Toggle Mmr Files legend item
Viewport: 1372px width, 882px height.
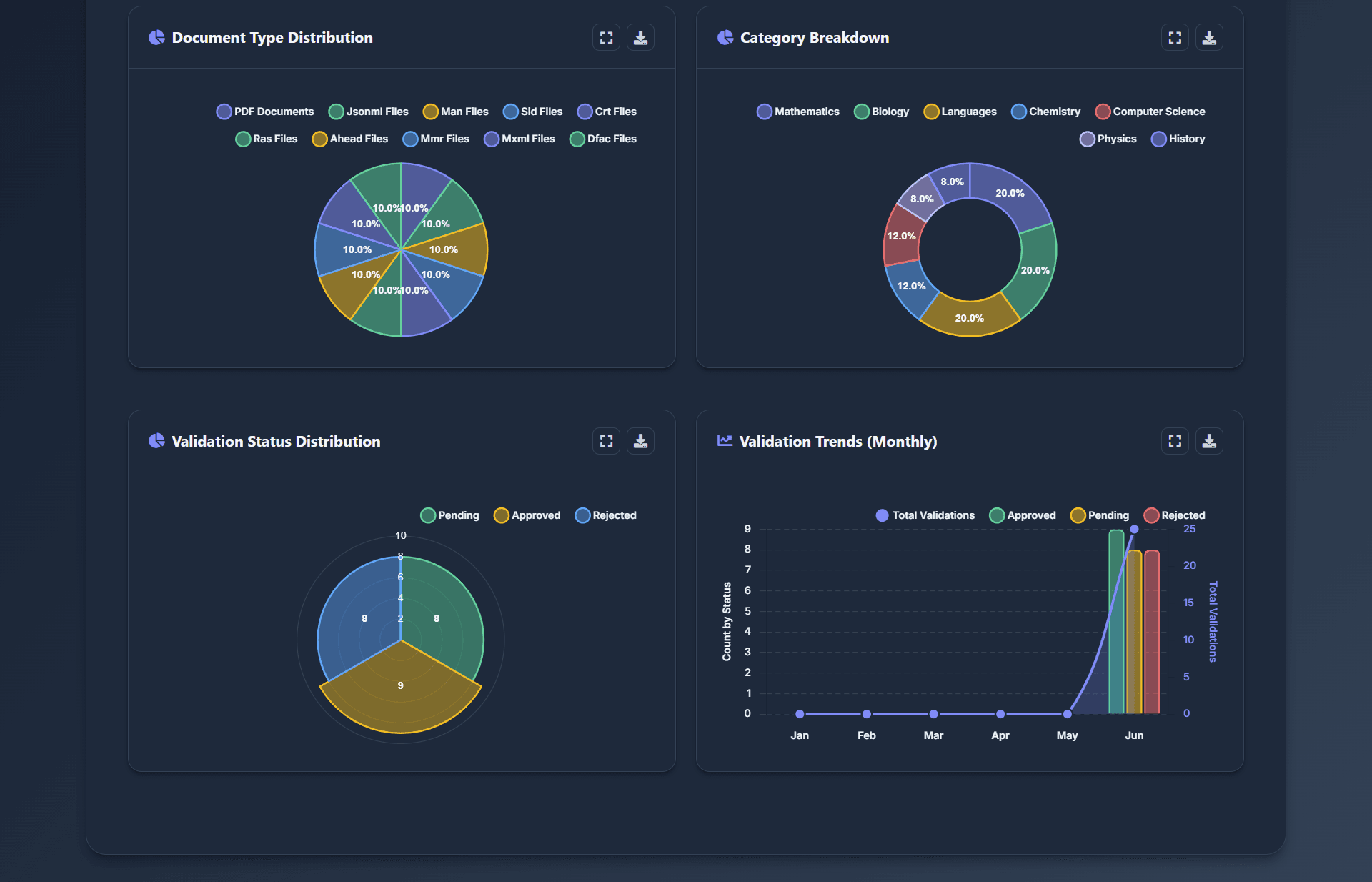(437, 139)
